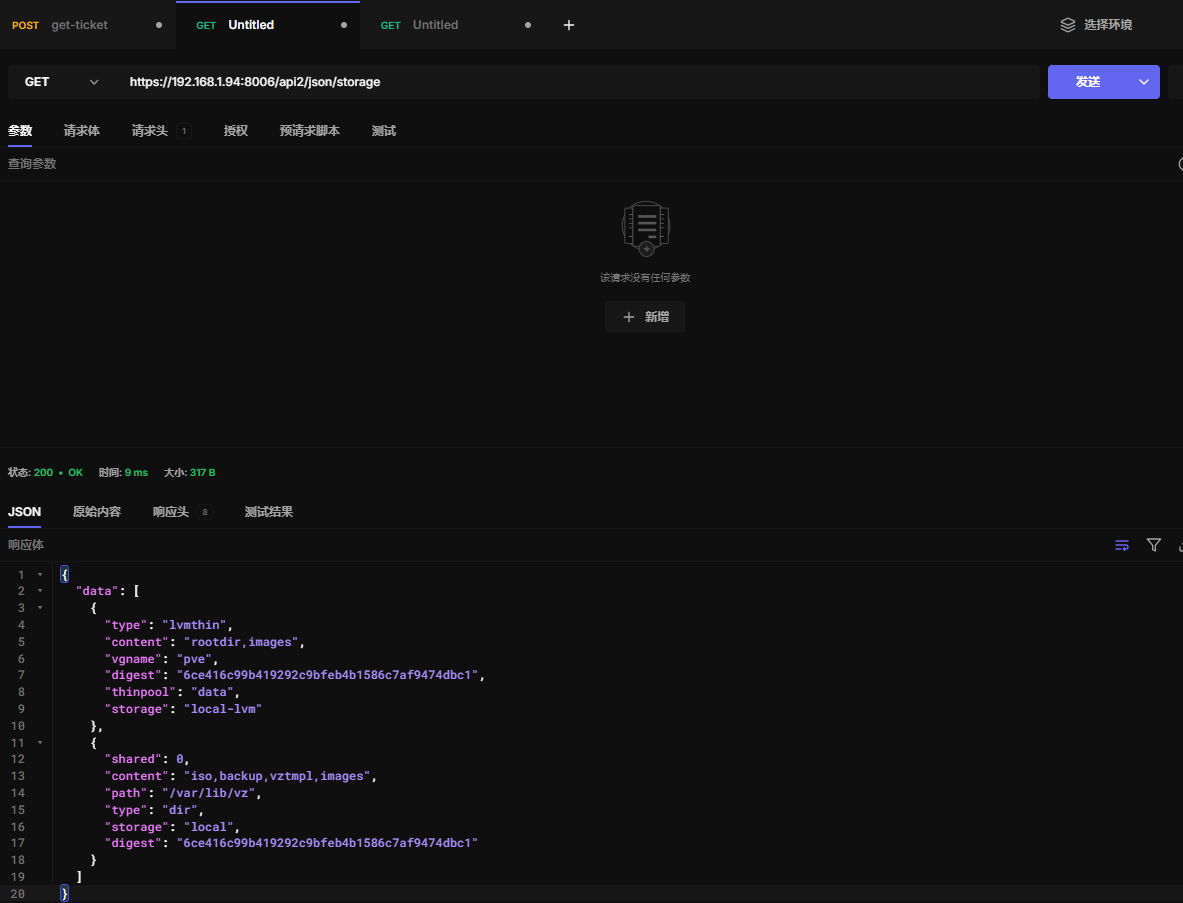1183x903 pixels.
Task: Click unsaved dot on get-ticket tab
Action: pyautogui.click(x=159, y=25)
